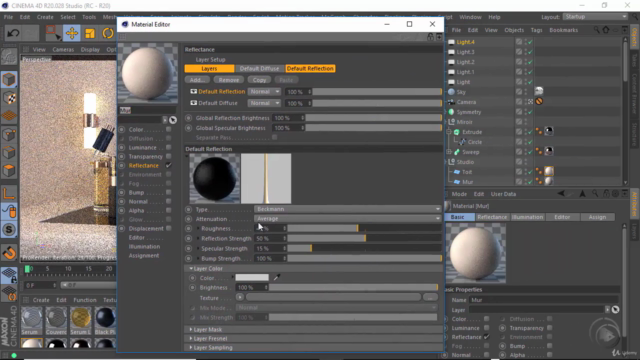
Task: Click the Name field containing Mur
Action: coord(543,300)
